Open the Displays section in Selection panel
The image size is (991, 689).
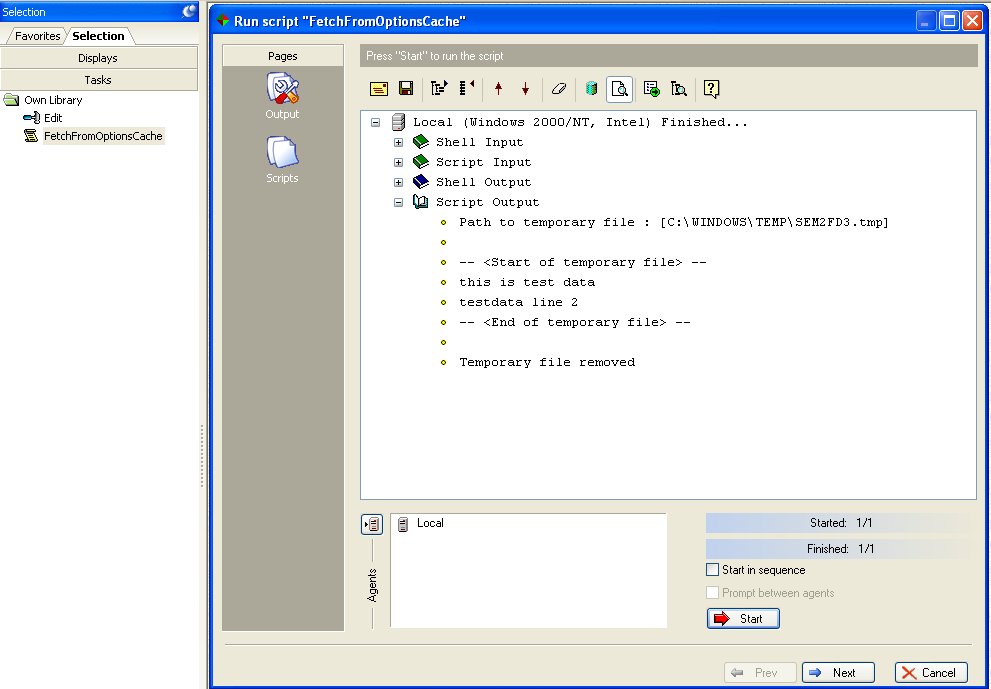(x=98, y=58)
